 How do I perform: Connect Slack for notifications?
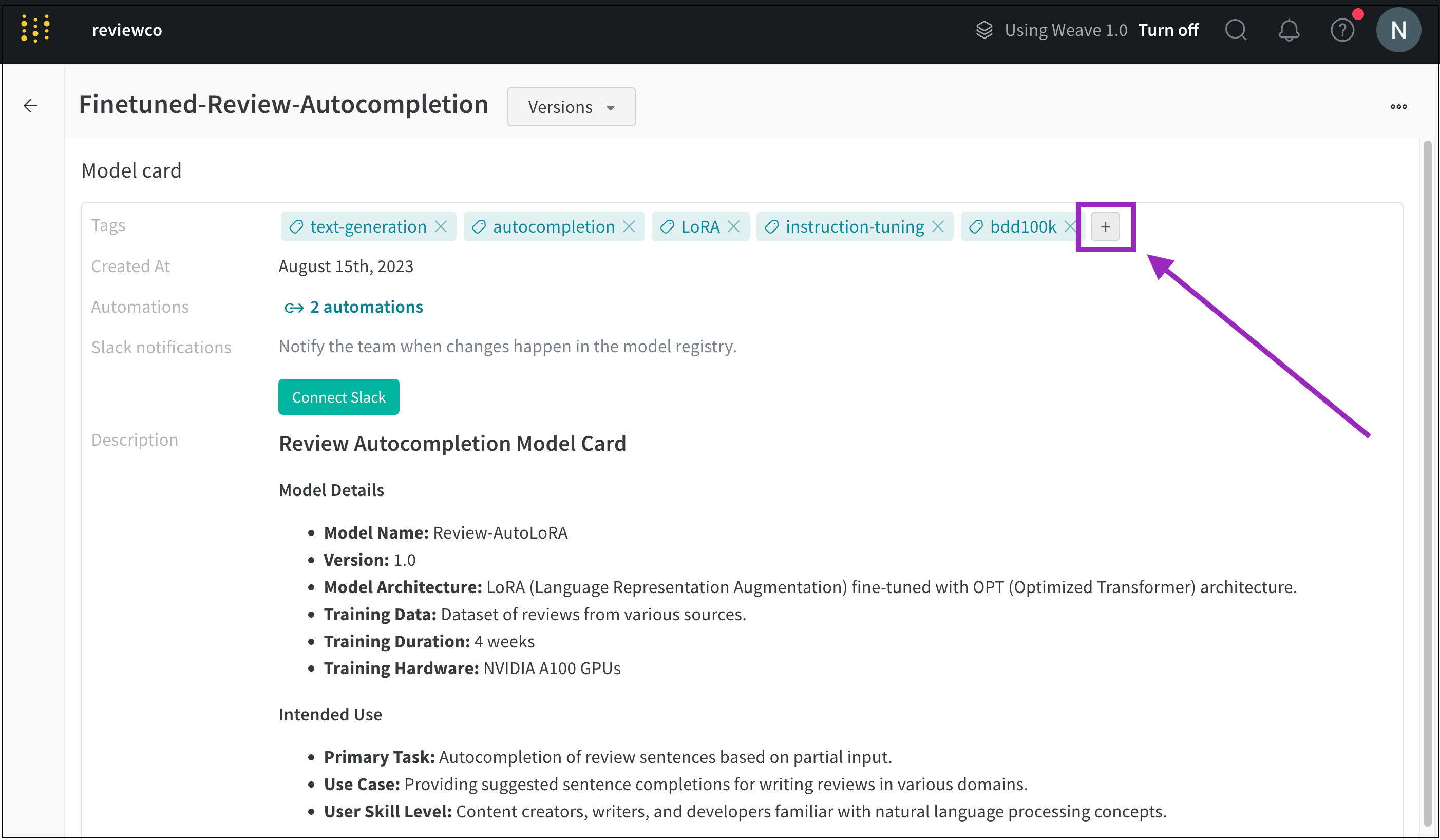coord(338,396)
